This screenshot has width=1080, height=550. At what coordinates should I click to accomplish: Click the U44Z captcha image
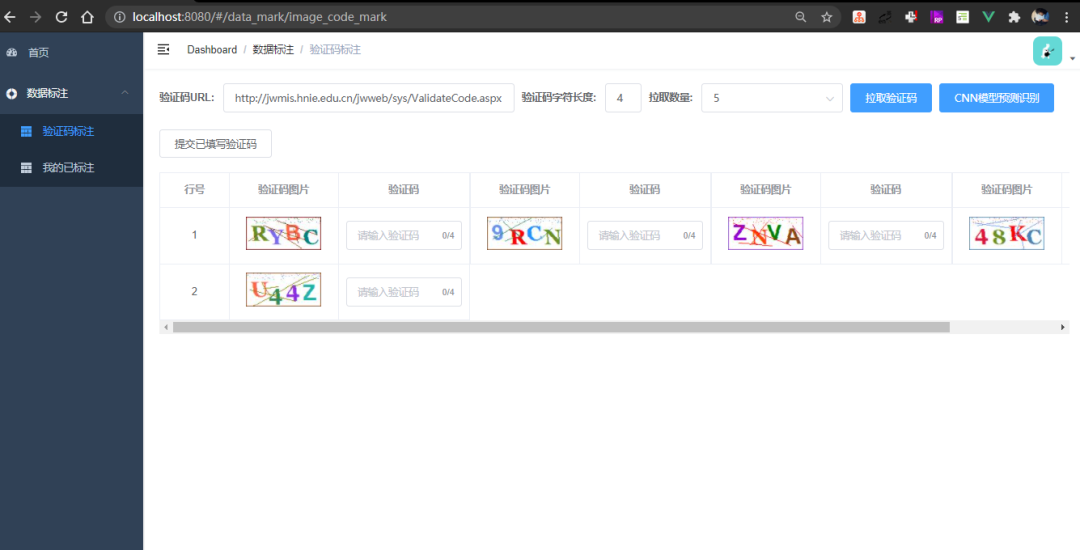click(283, 290)
